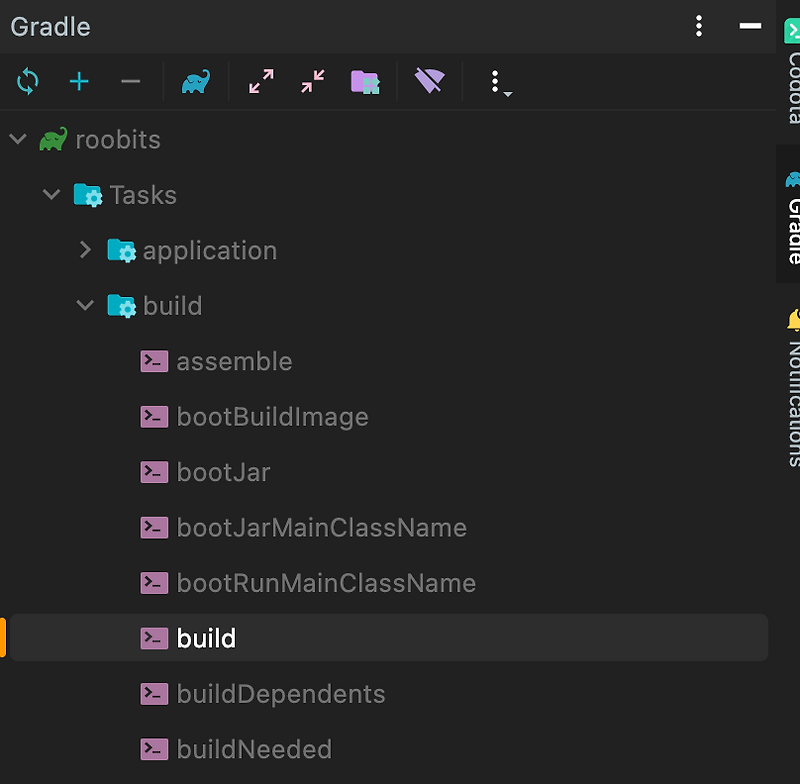800x784 pixels.
Task: Link a new Gradle project with the plus icon
Action: pyautogui.click(x=79, y=81)
